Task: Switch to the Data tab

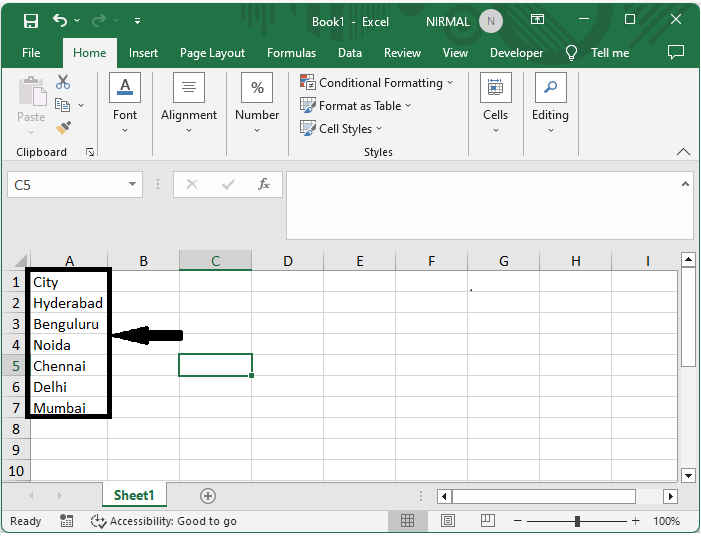Action: tap(350, 53)
